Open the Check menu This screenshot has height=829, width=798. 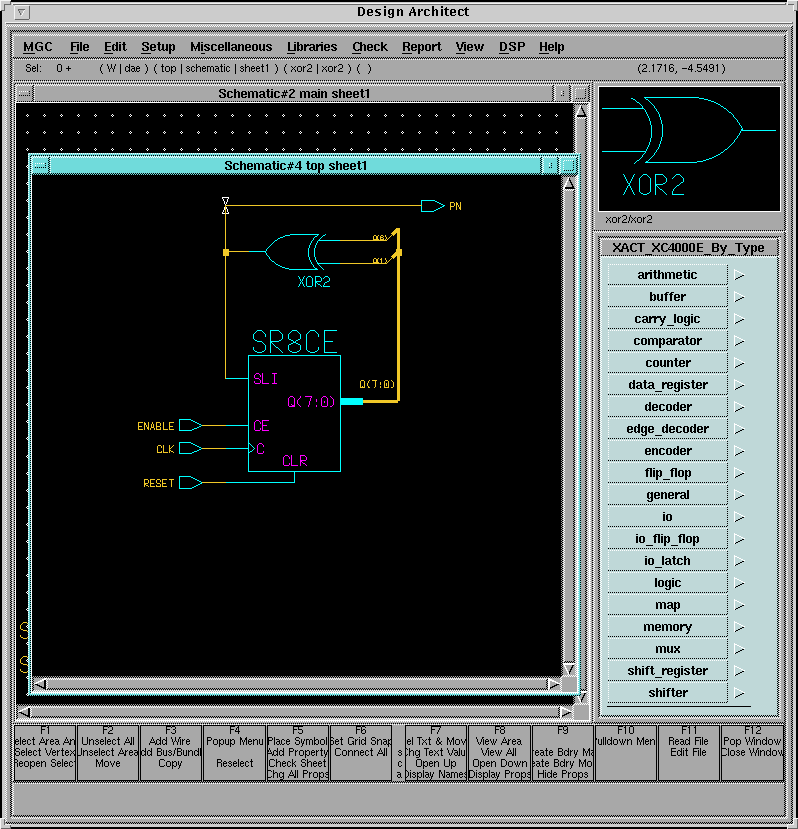click(369, 47)
